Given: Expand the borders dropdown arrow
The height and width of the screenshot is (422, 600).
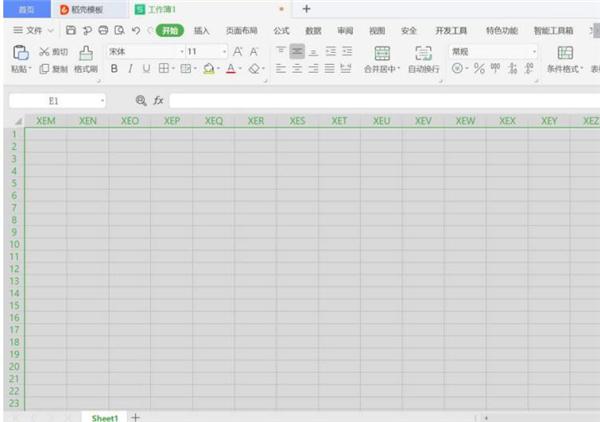Looking at the screenshot, I should (x=173, y=68).
